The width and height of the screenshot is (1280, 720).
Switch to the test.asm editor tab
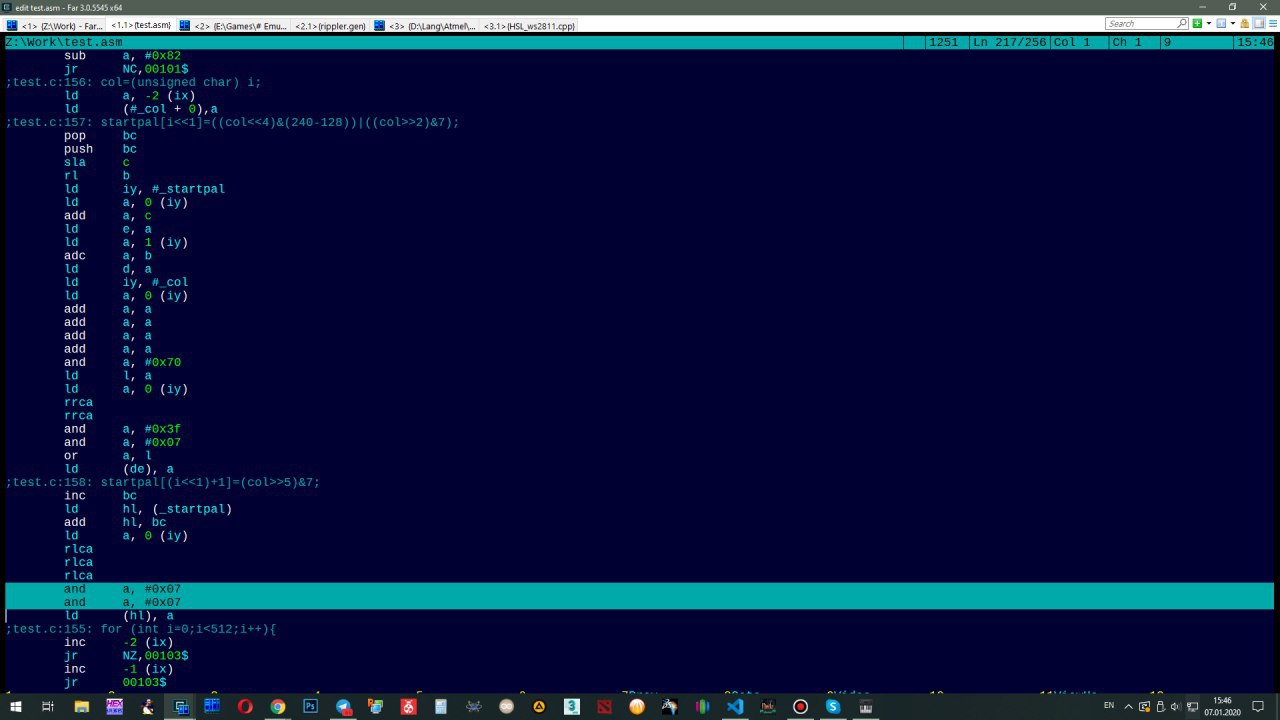tap(140, 25)
